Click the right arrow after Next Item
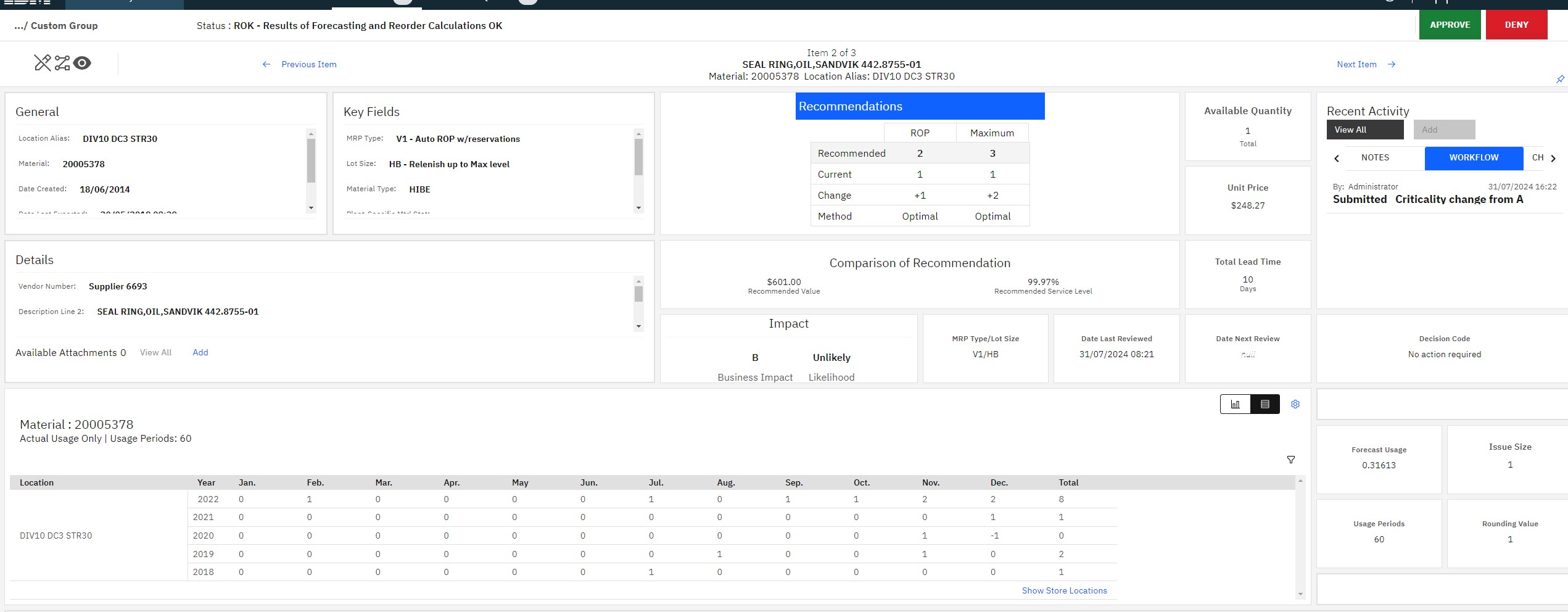This screenshot has height=612, width=1568. 1392,64
